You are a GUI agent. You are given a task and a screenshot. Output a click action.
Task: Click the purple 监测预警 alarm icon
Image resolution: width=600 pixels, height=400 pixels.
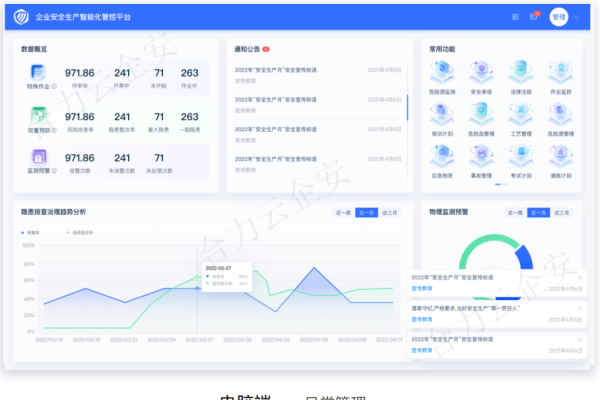tap(39, 156)
